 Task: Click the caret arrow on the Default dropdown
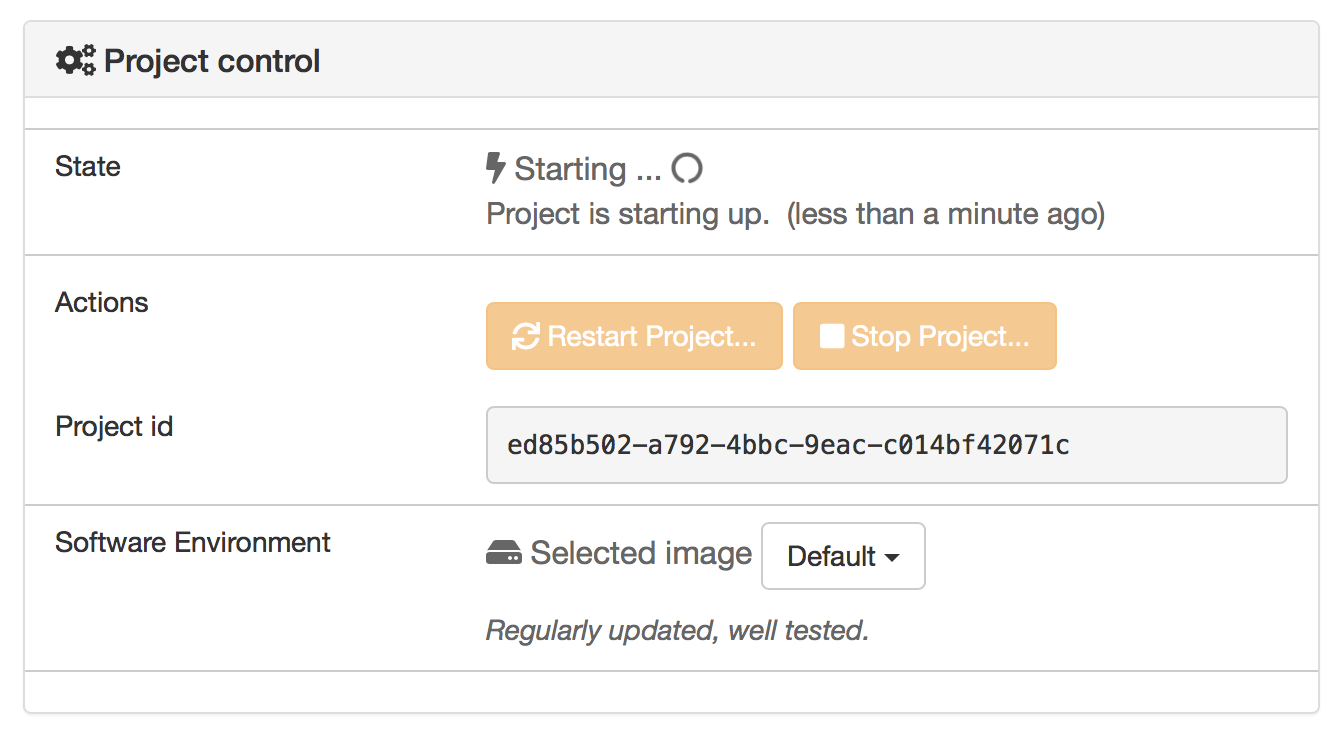click(x=892, y=557)
